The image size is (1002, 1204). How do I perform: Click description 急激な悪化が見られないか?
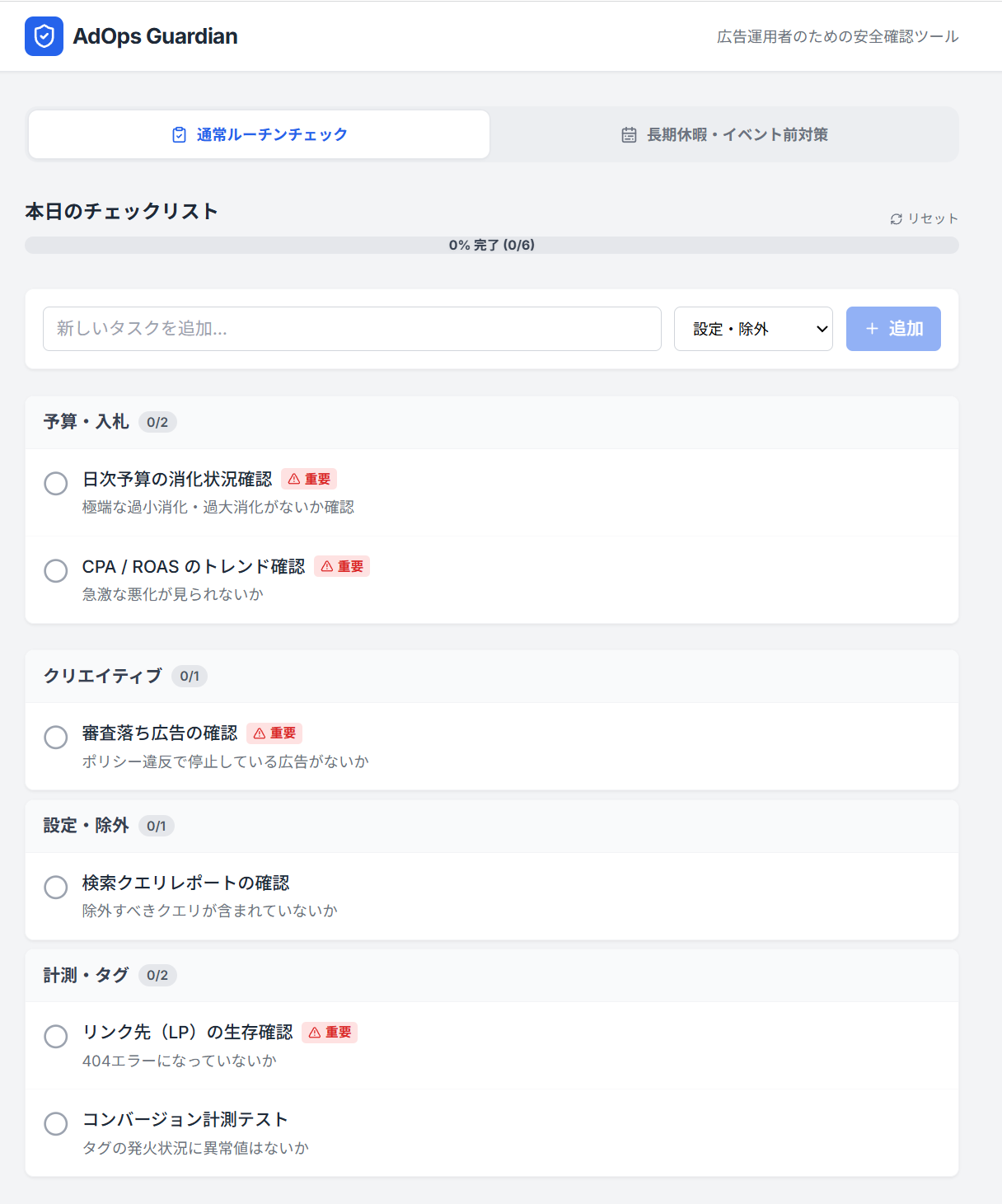173,595
